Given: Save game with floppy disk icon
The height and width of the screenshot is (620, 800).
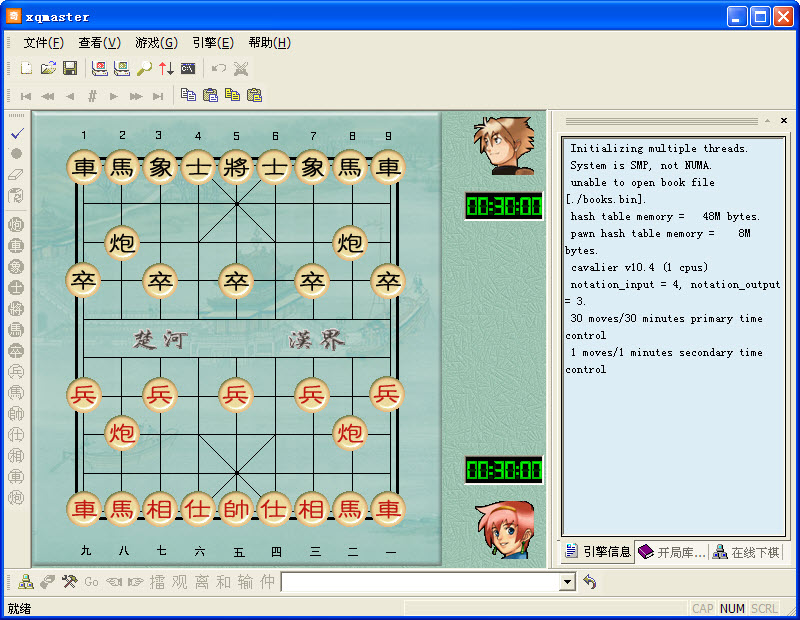Looking at the screenshot, I should [70, 68].
